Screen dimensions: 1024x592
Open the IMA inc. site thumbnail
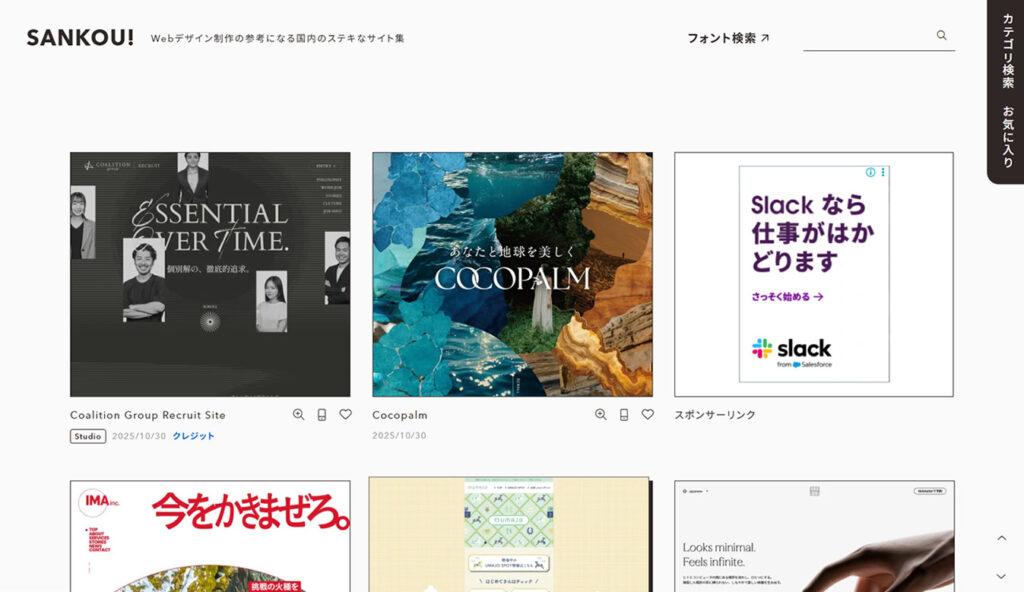pos(210,536)
